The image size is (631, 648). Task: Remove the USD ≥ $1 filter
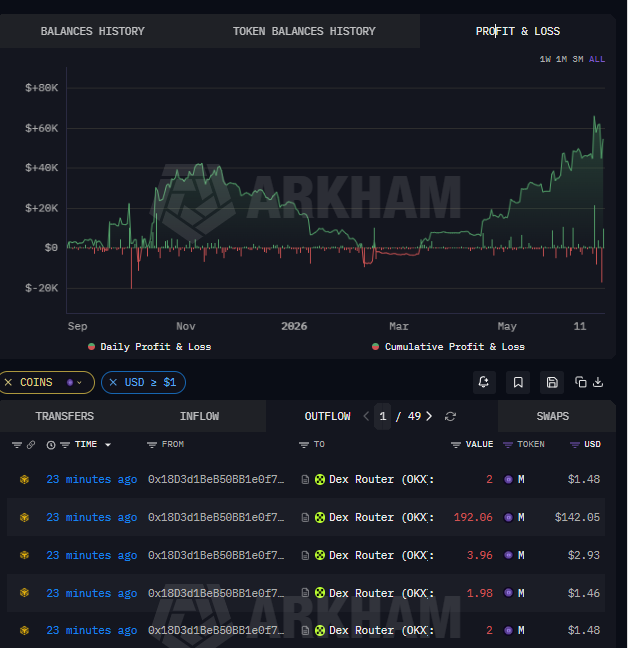coord(113,382)
